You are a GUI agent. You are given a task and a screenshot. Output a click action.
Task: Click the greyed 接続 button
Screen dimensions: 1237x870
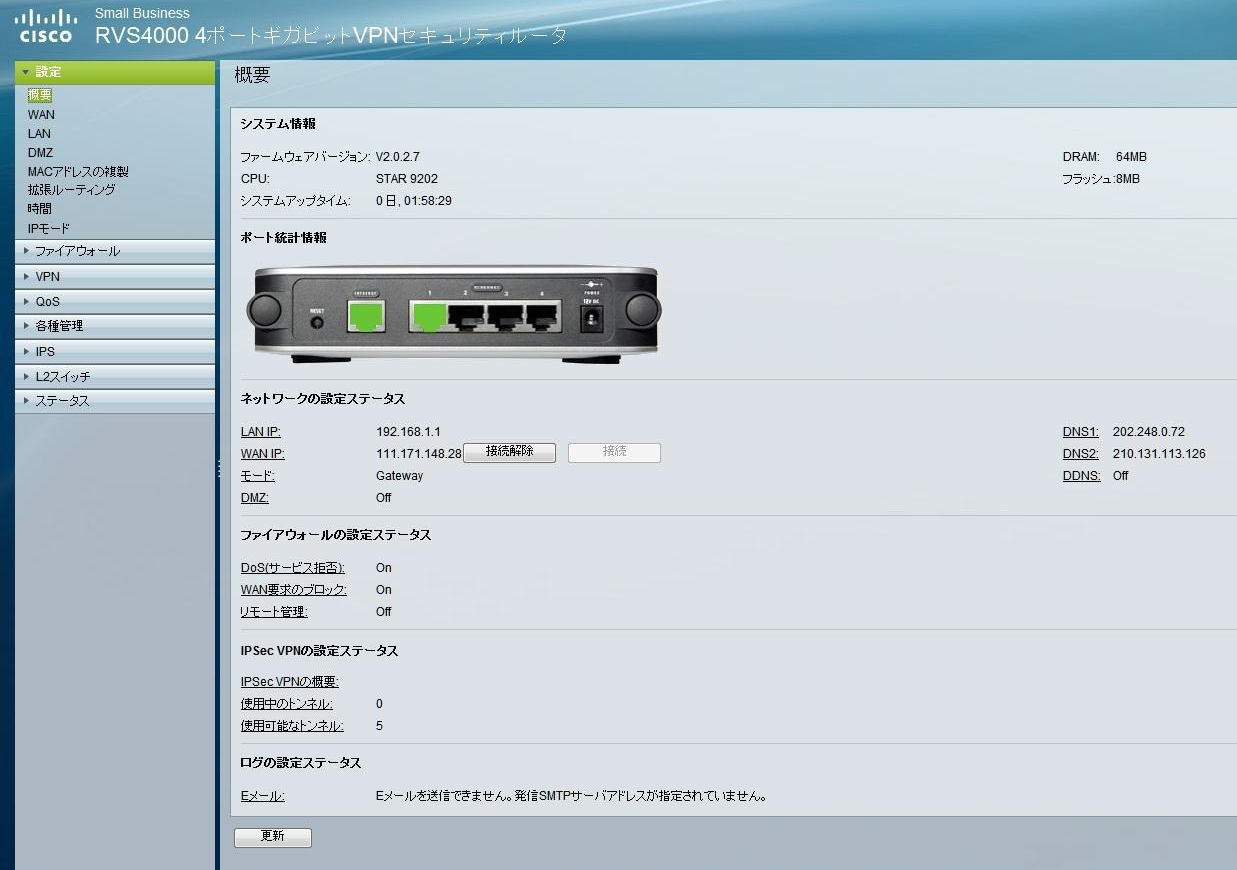click(614, 453)
